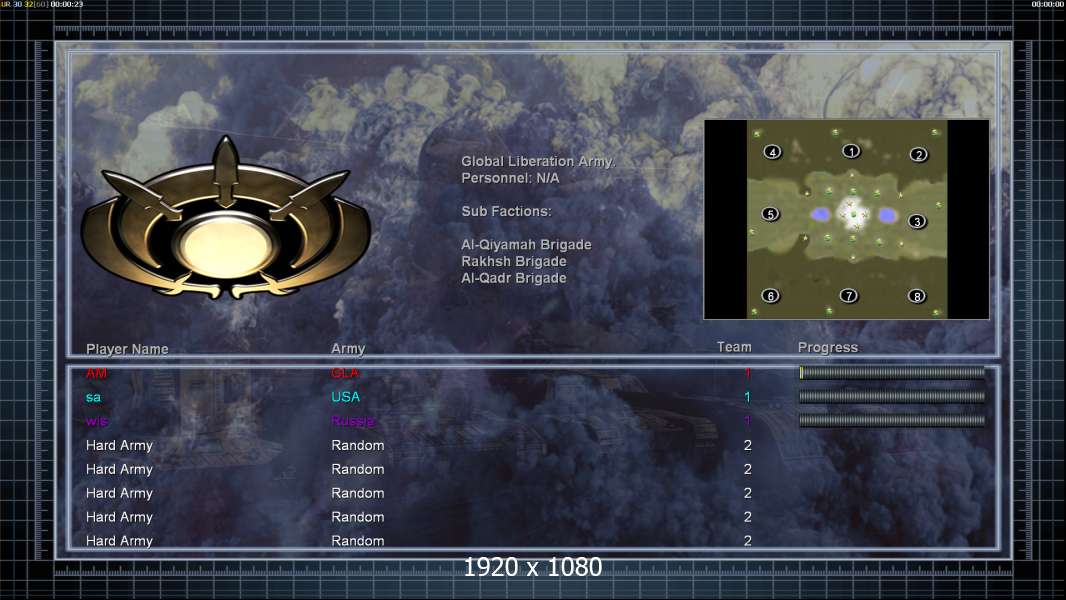1066x600 pixels.
Task: Click the Progress column header
Action: point(827,347)
